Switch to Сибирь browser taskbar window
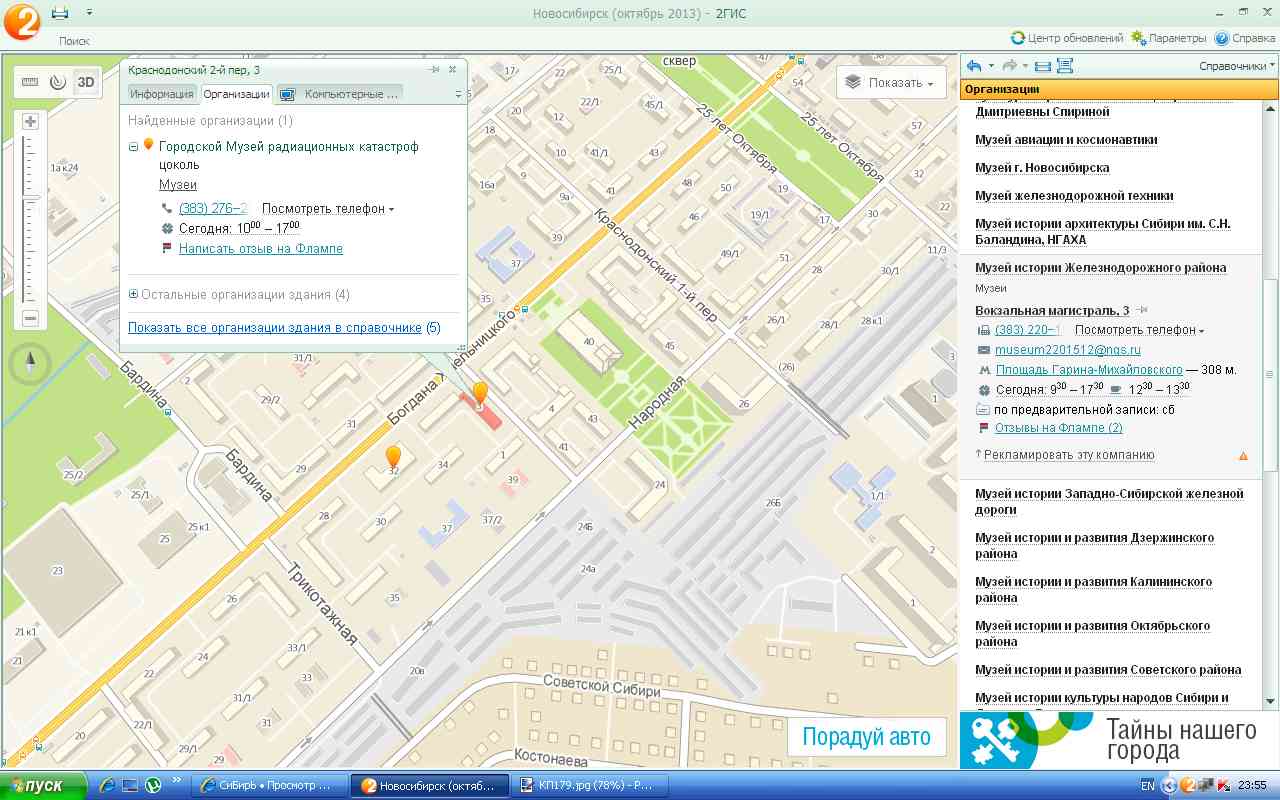This screenshot has width=1280, height=800. (271, 785)
